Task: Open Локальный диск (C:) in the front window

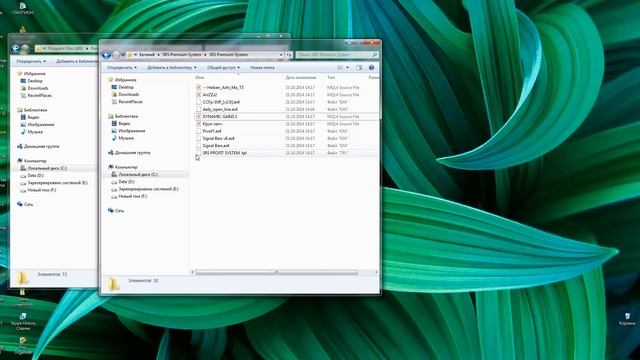Action: pos(138,174)
